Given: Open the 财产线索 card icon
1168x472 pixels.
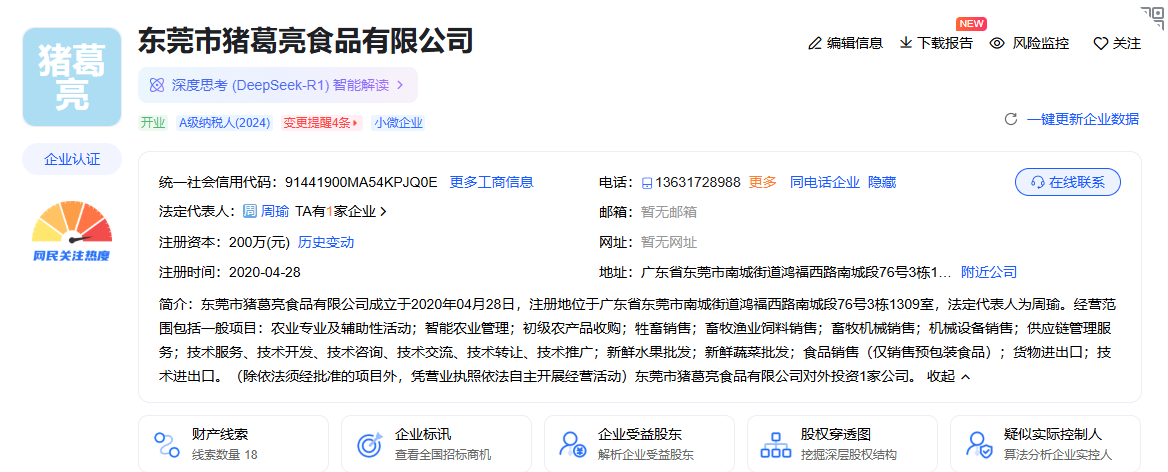Looking at the screenshot, I should (167, 444).
